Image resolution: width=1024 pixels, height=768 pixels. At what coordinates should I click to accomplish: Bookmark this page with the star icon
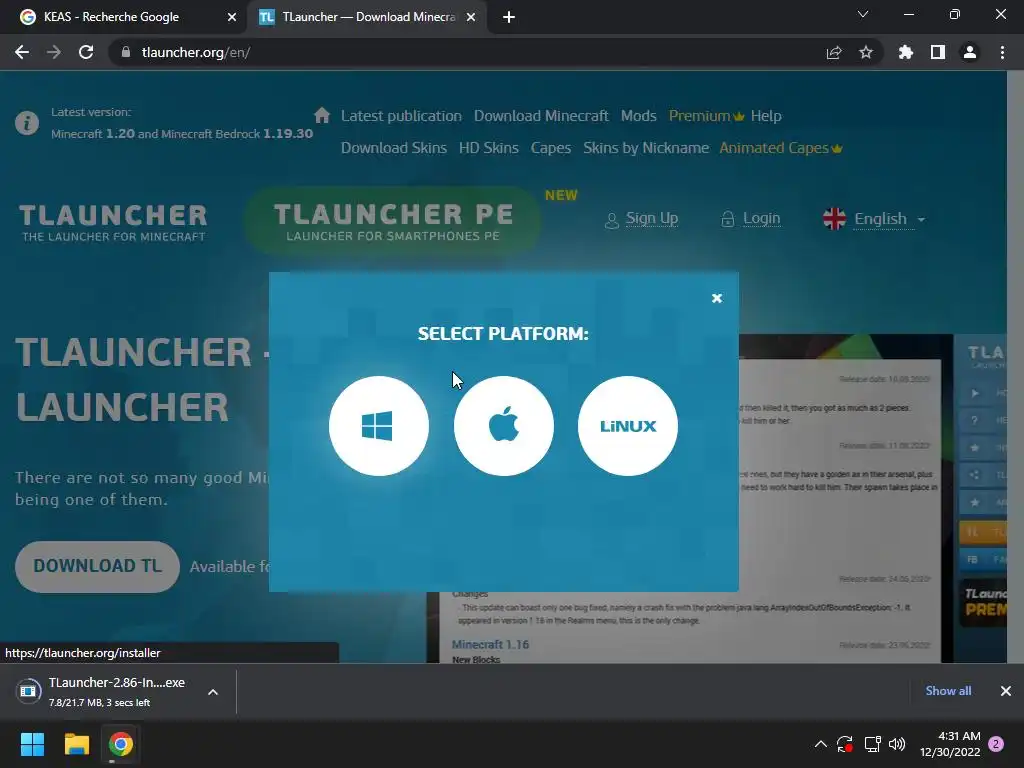[866, 52]
